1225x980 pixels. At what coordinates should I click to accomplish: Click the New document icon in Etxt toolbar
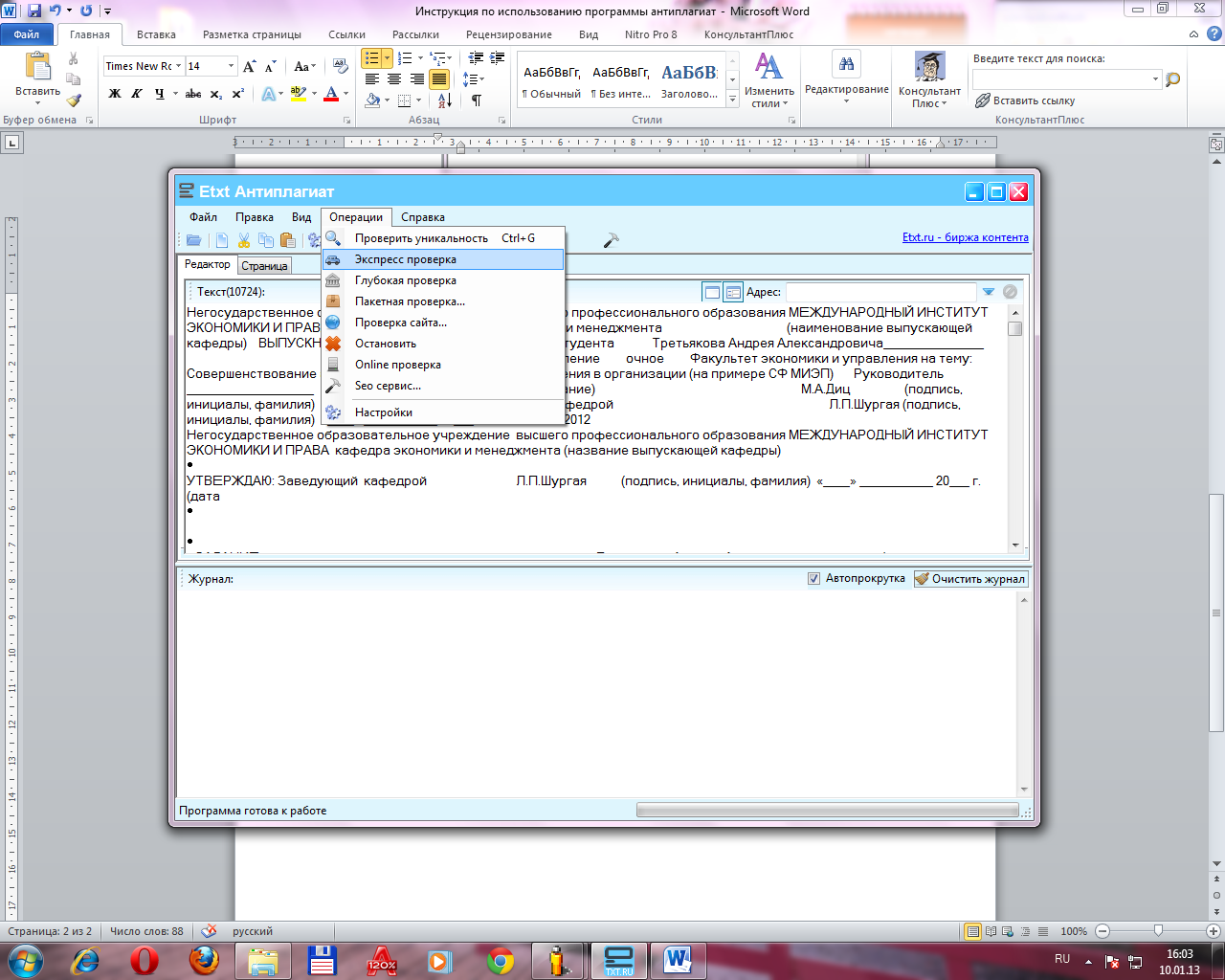point(221,240)
